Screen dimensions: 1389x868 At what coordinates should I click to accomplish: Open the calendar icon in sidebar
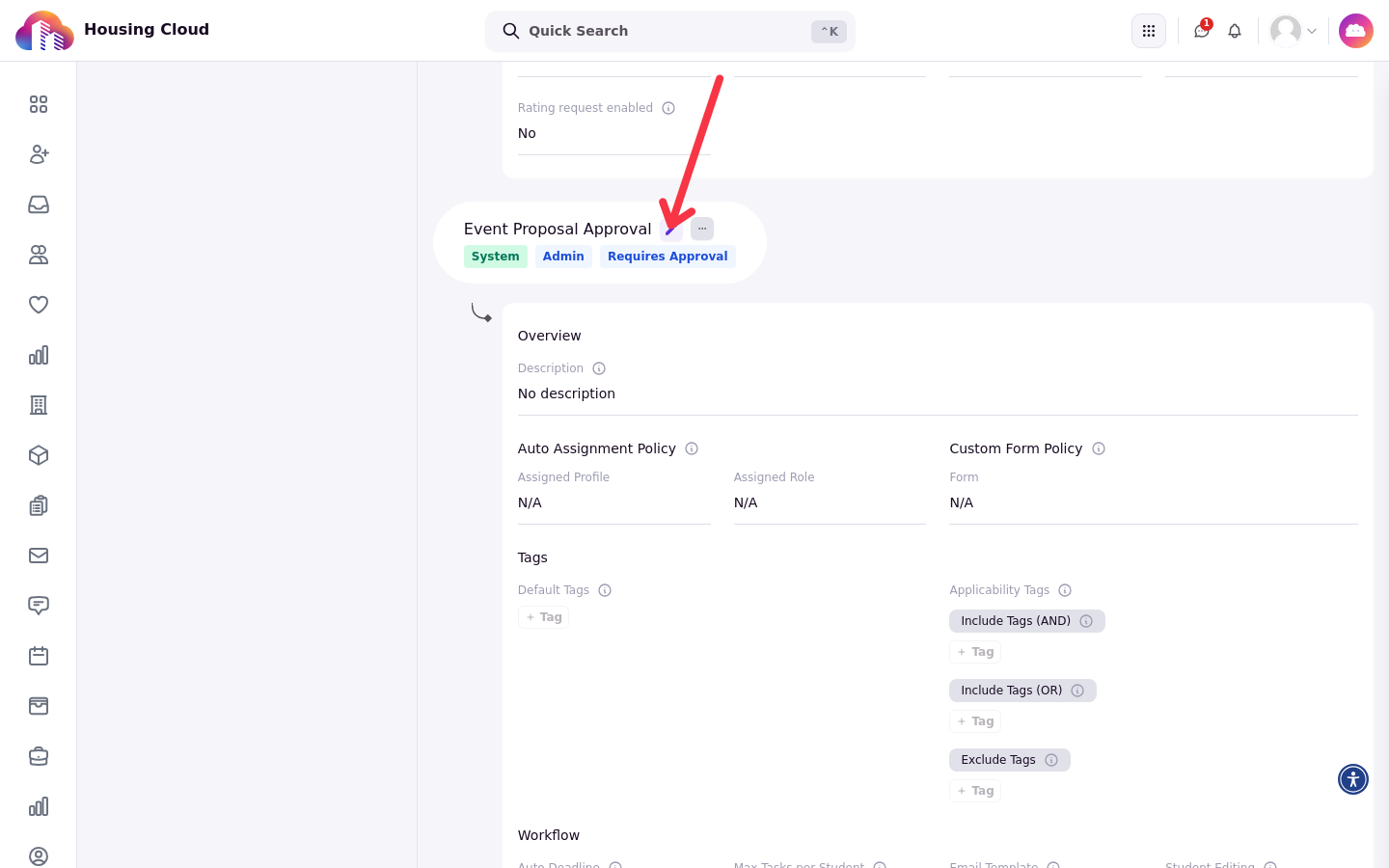39,656
